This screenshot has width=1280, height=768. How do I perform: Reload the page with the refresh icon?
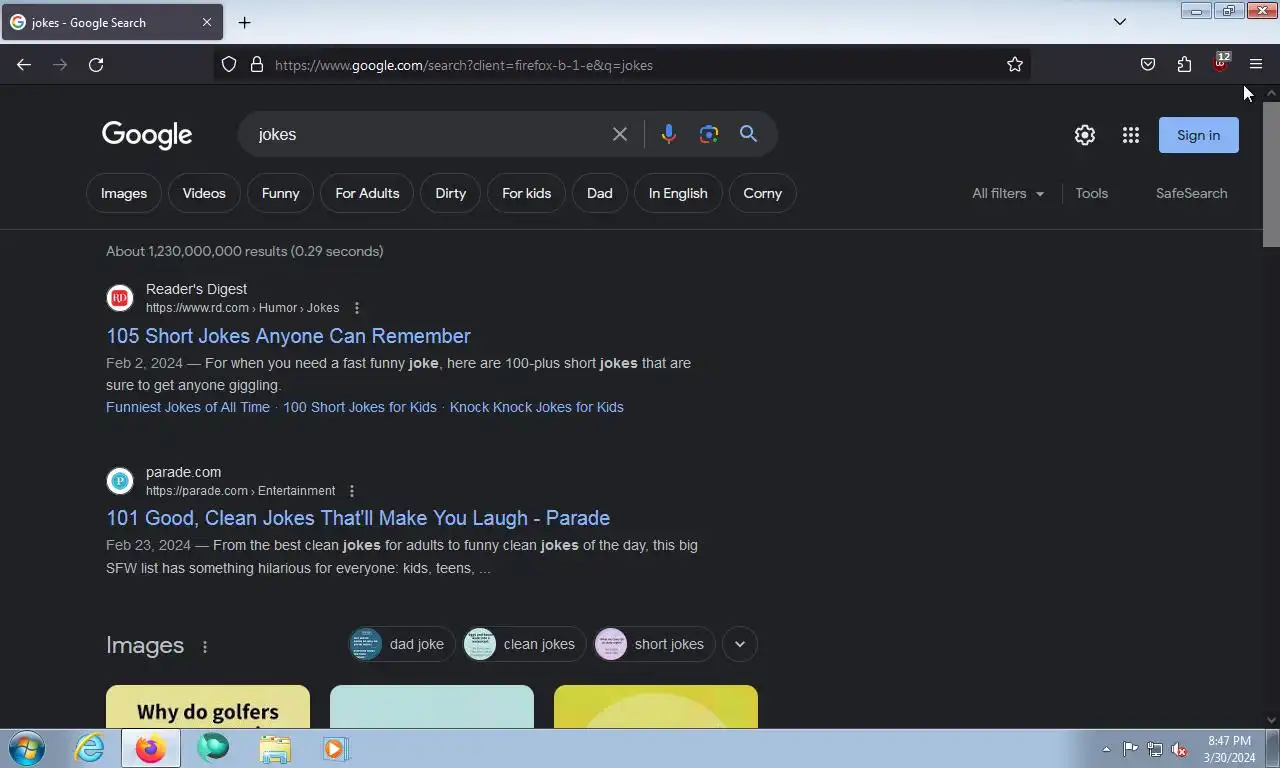point(96,65)
